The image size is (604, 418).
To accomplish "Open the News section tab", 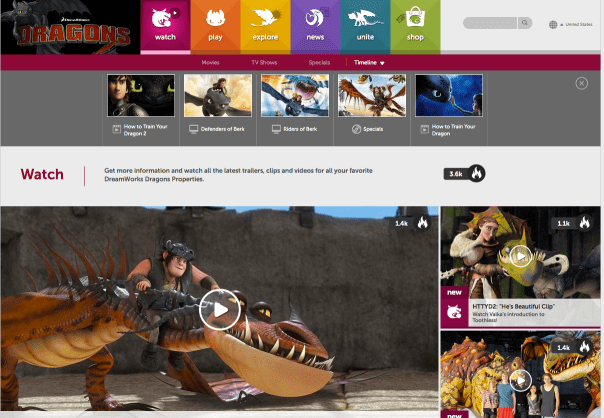I will tap(315, 26).
